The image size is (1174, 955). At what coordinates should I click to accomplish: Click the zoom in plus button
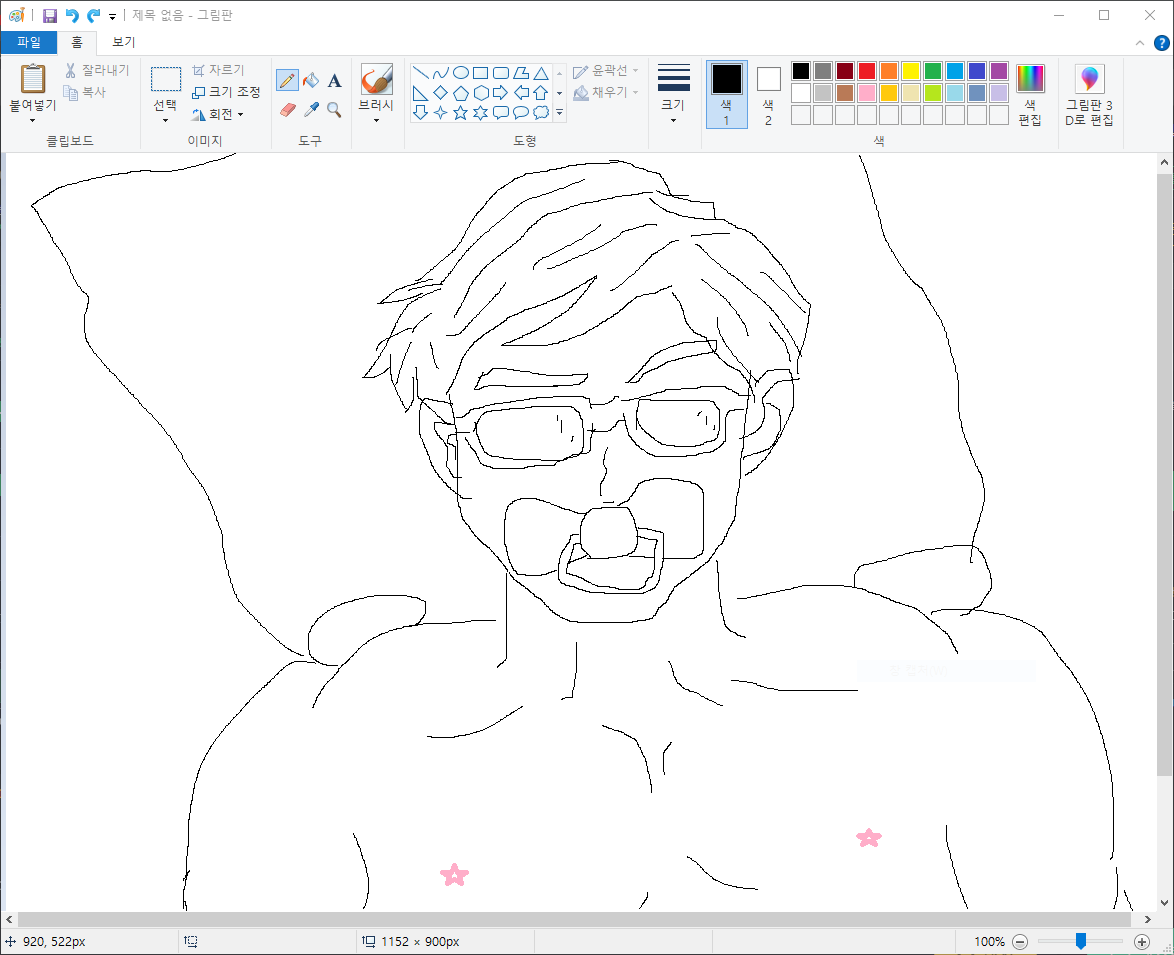tap(1142, 941)
